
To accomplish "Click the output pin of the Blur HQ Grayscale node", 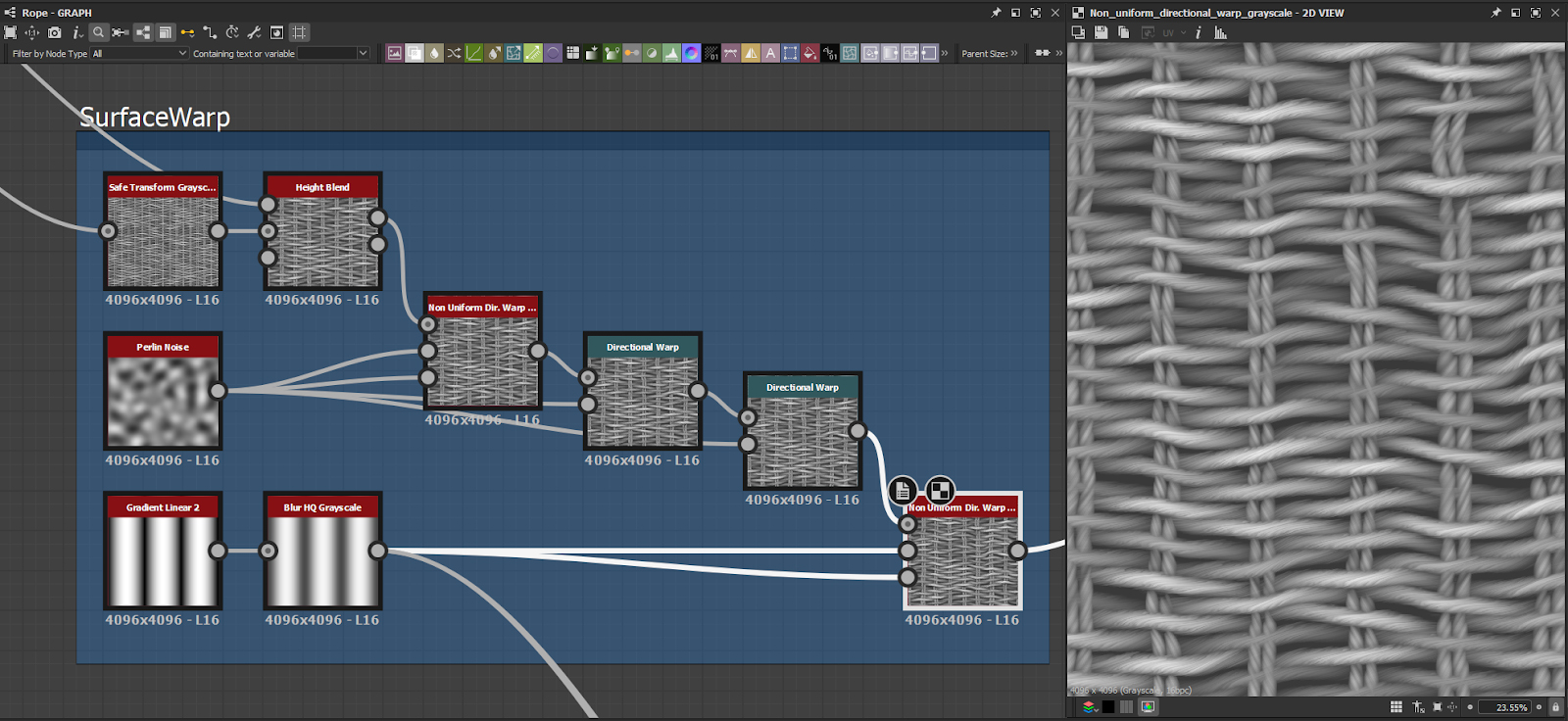I will (377, 551).
